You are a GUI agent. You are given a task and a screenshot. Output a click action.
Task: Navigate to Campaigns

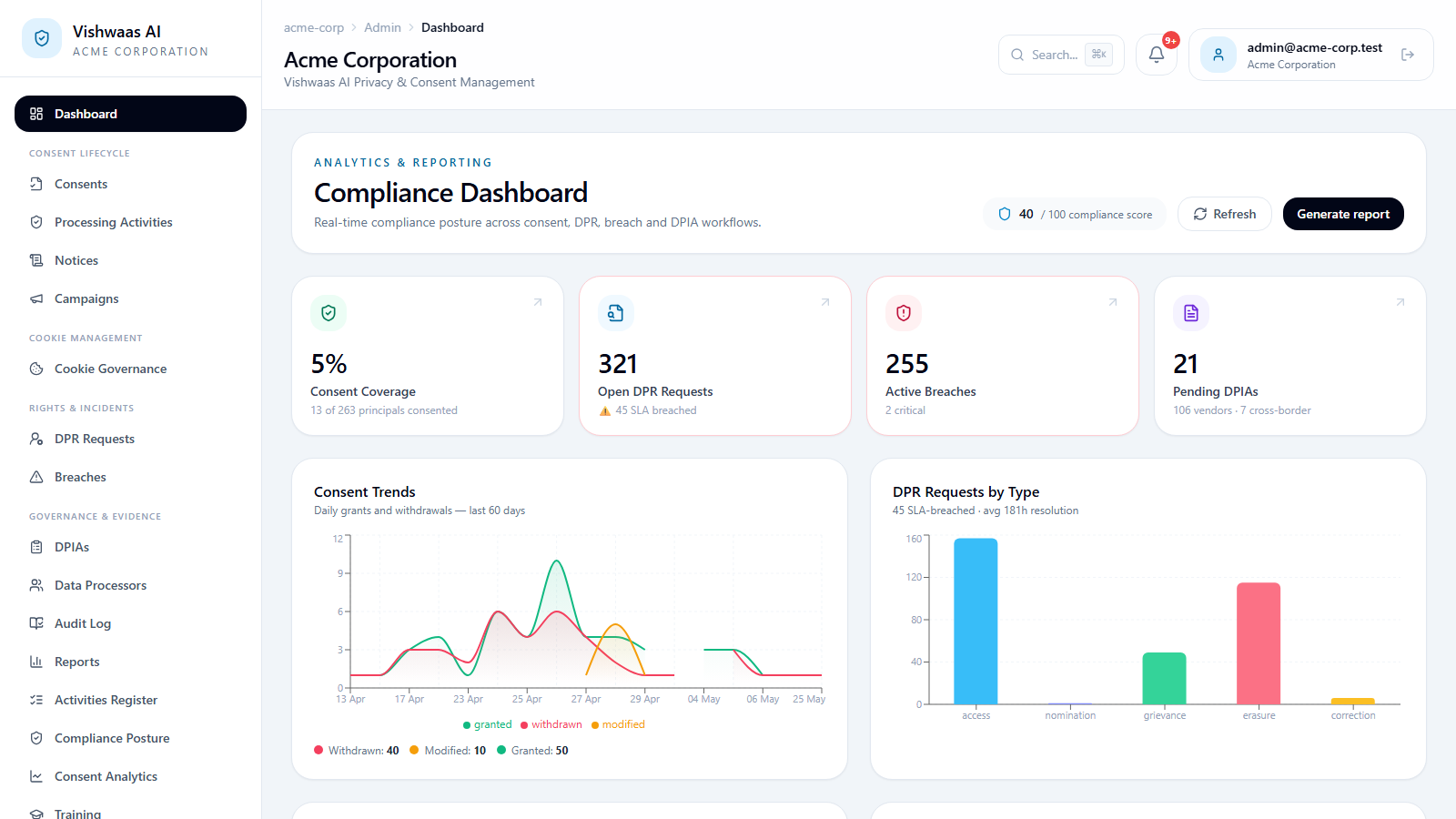130,298
